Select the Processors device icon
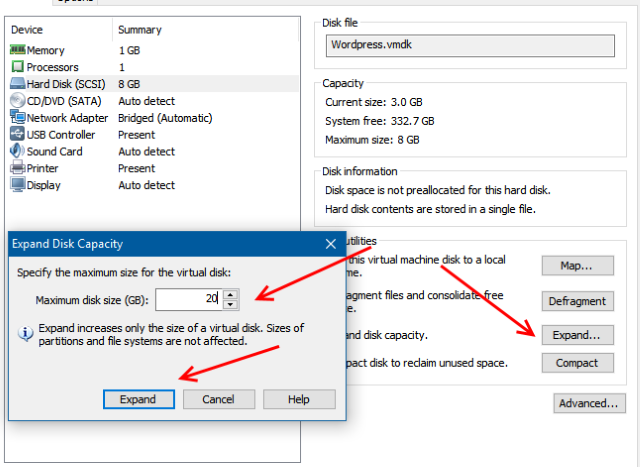The image size is (640, 467). pos(17,67)
